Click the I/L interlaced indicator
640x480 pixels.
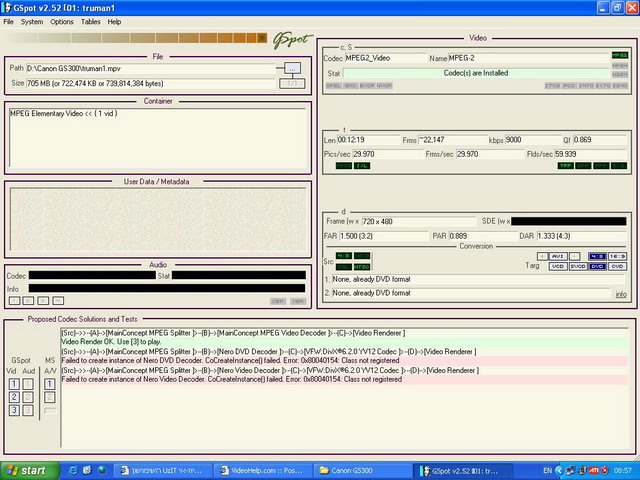tap(362, 166)
